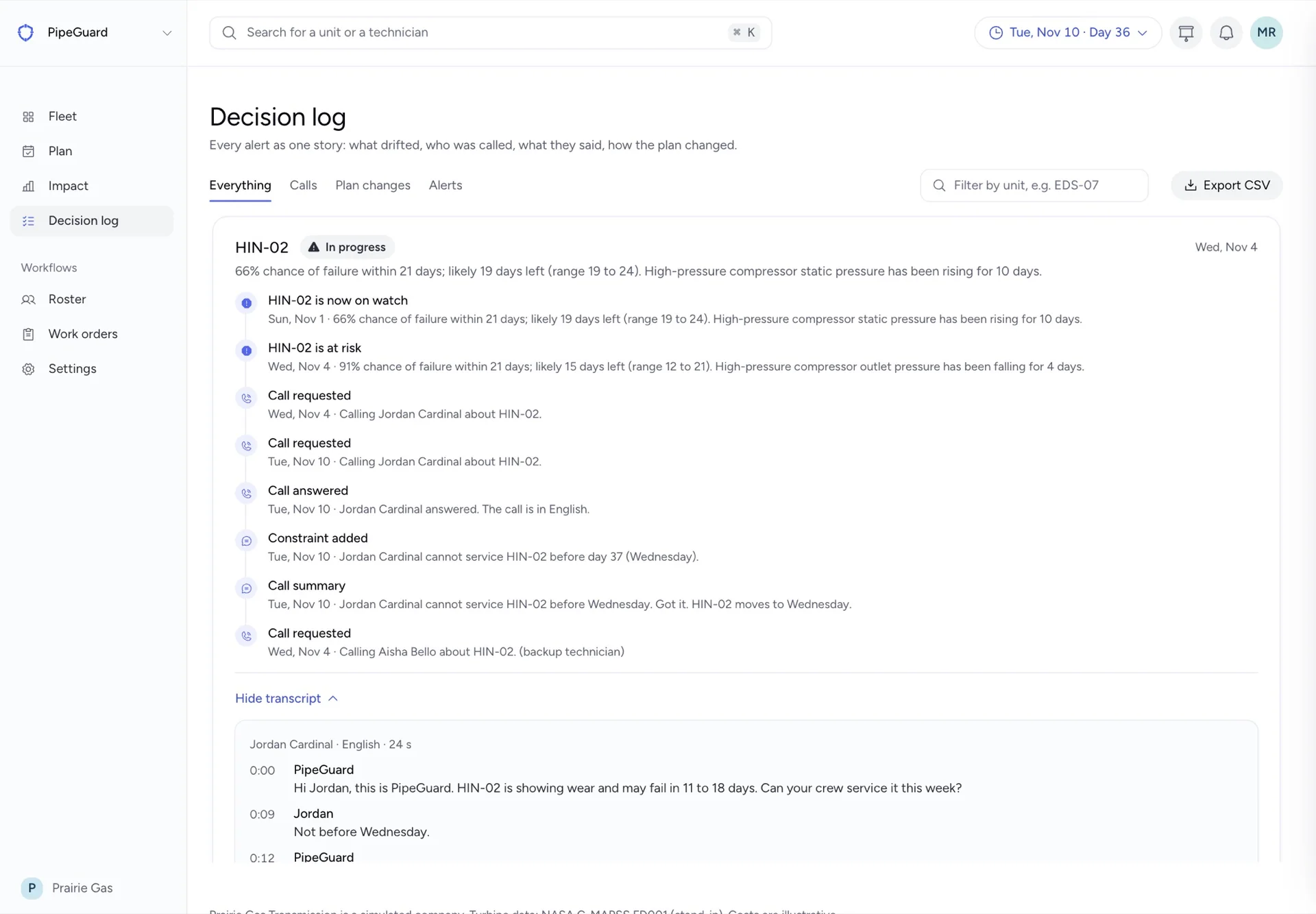Click the Call summary message icon
This screenshot has width=1316, height=914.
point(246,588)
